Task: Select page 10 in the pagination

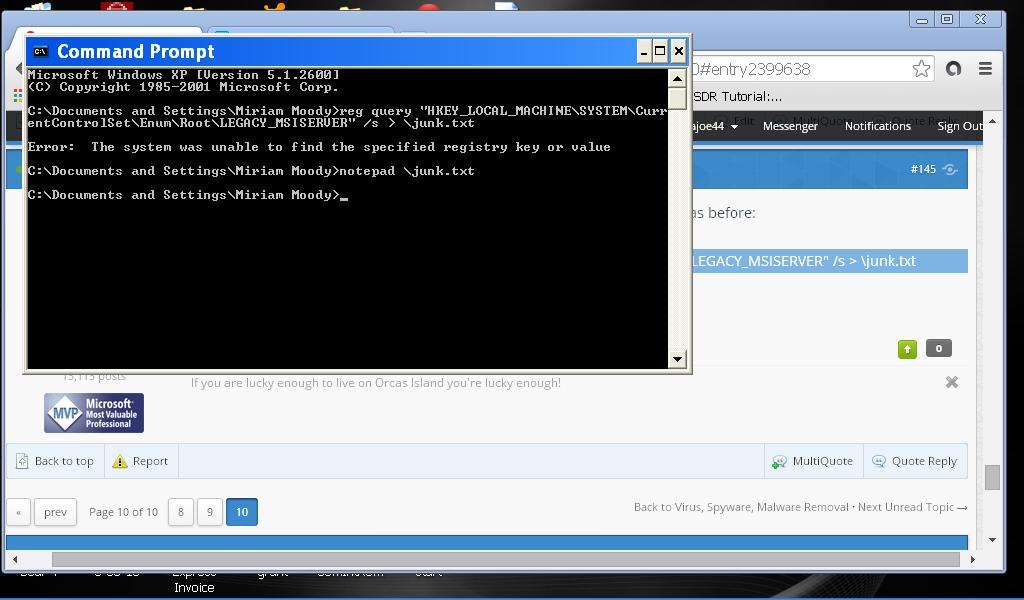Action: coord(242,512)
